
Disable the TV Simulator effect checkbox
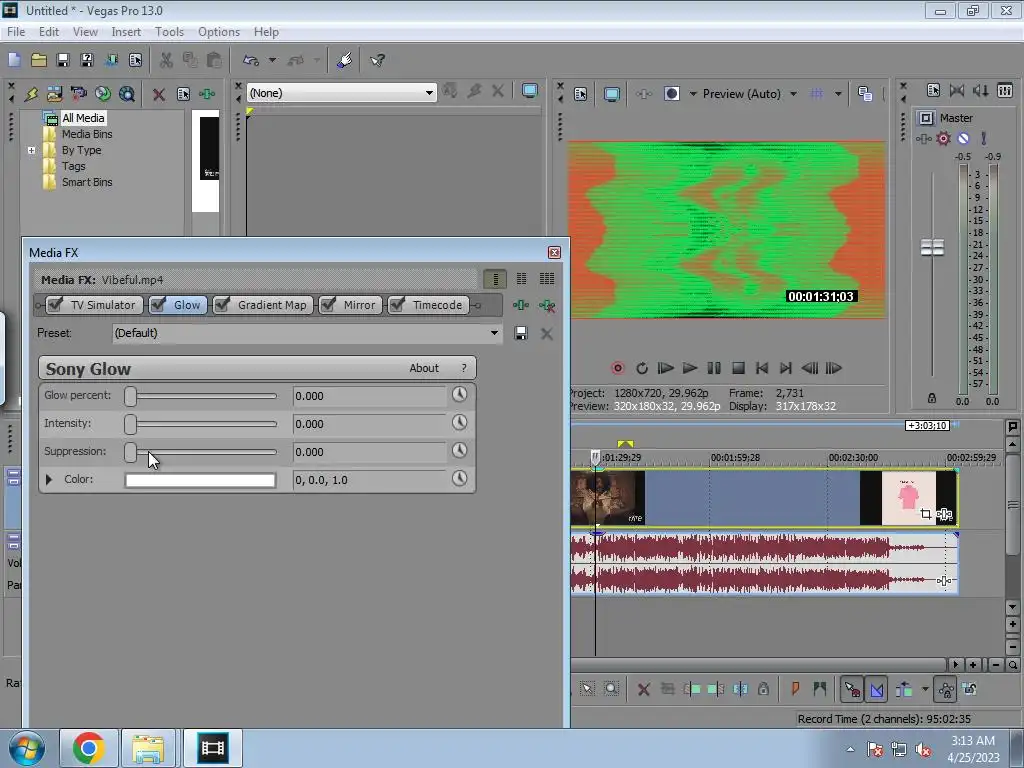[x=55, y=304]
